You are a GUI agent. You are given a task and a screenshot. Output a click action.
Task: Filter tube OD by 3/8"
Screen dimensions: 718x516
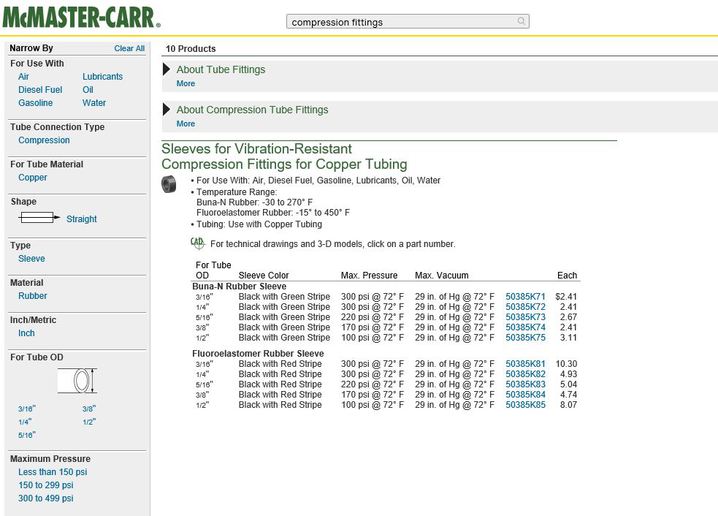(x=89, y=408)
